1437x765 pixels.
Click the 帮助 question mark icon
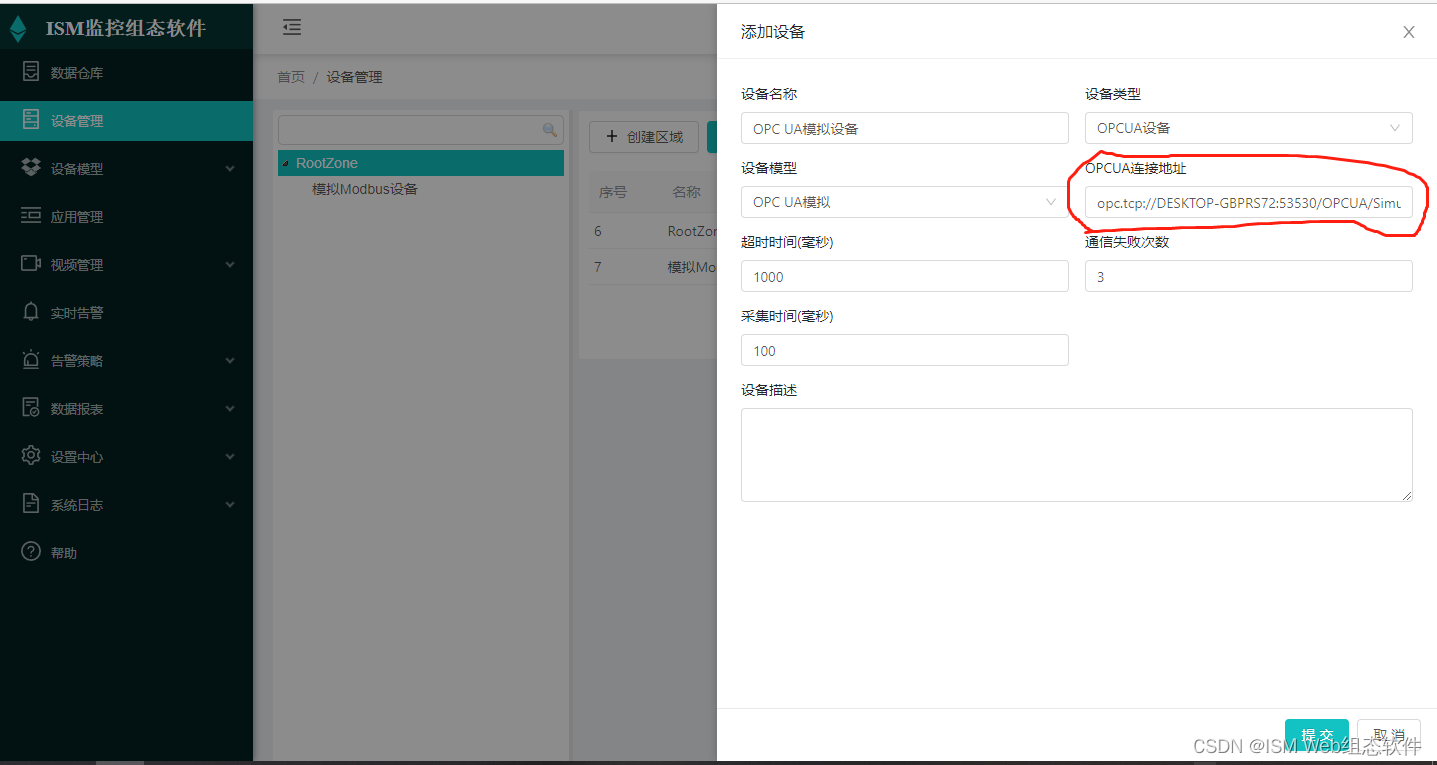tap(32, 552)
